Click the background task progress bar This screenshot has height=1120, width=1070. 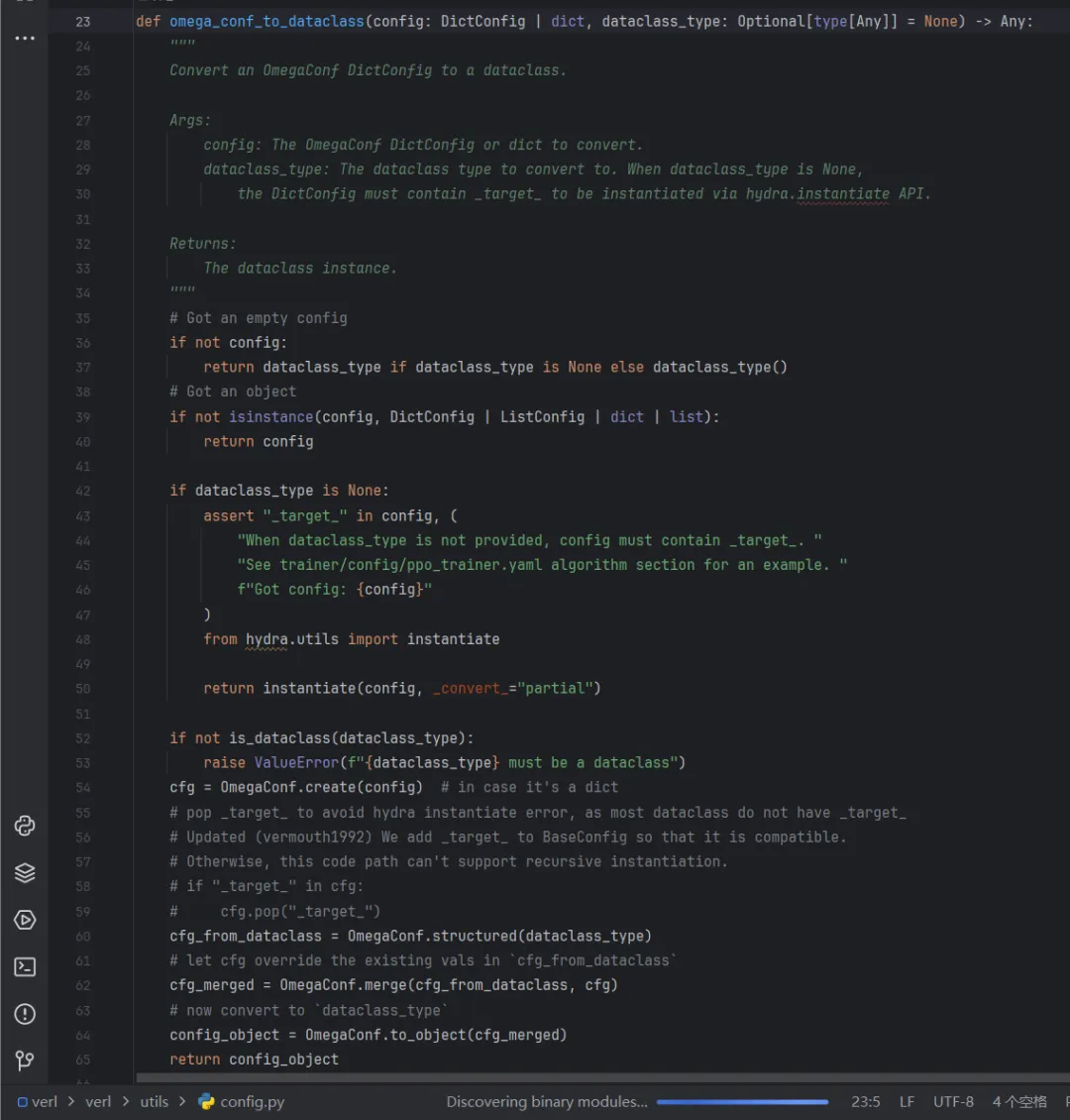(x=742, y=1102)
